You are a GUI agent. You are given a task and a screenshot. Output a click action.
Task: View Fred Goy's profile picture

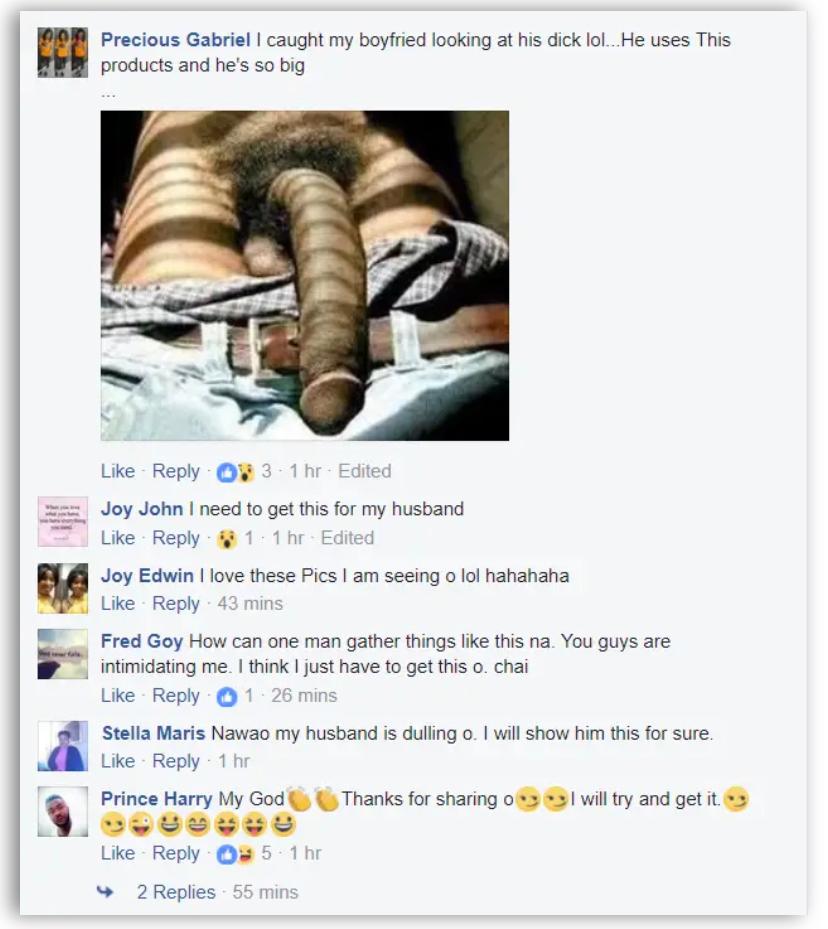[63, 653]
